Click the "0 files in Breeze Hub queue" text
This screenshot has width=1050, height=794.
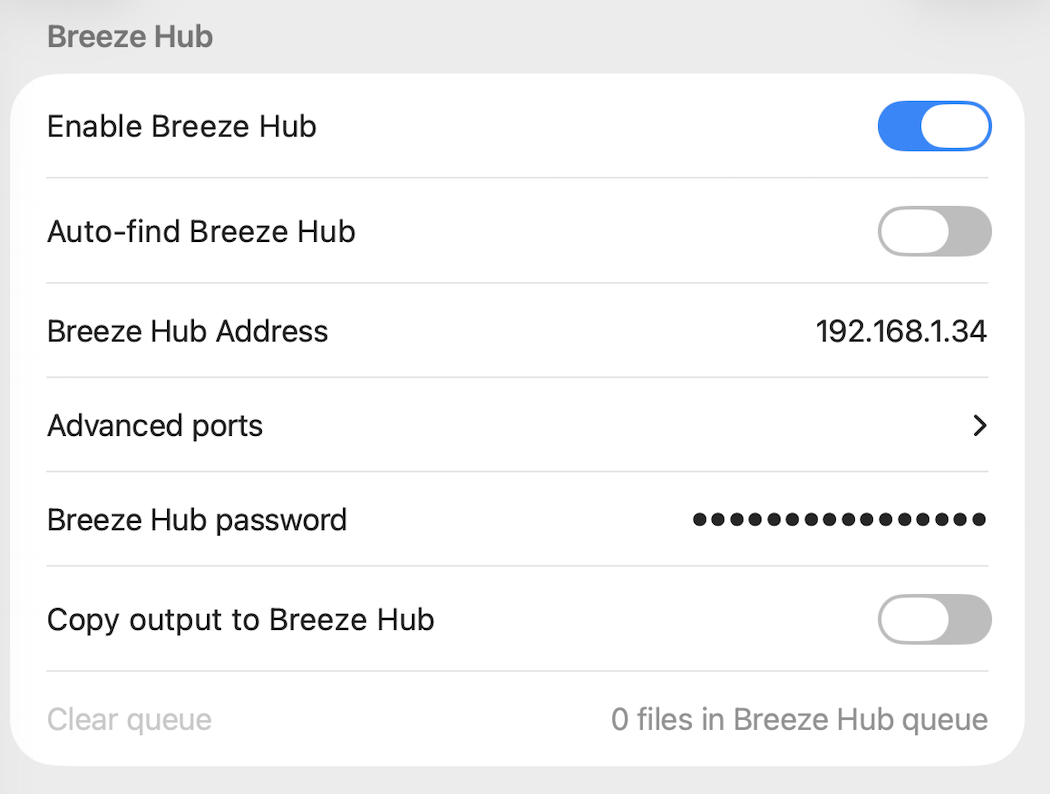pyautogui.click(x=799, y=719)
